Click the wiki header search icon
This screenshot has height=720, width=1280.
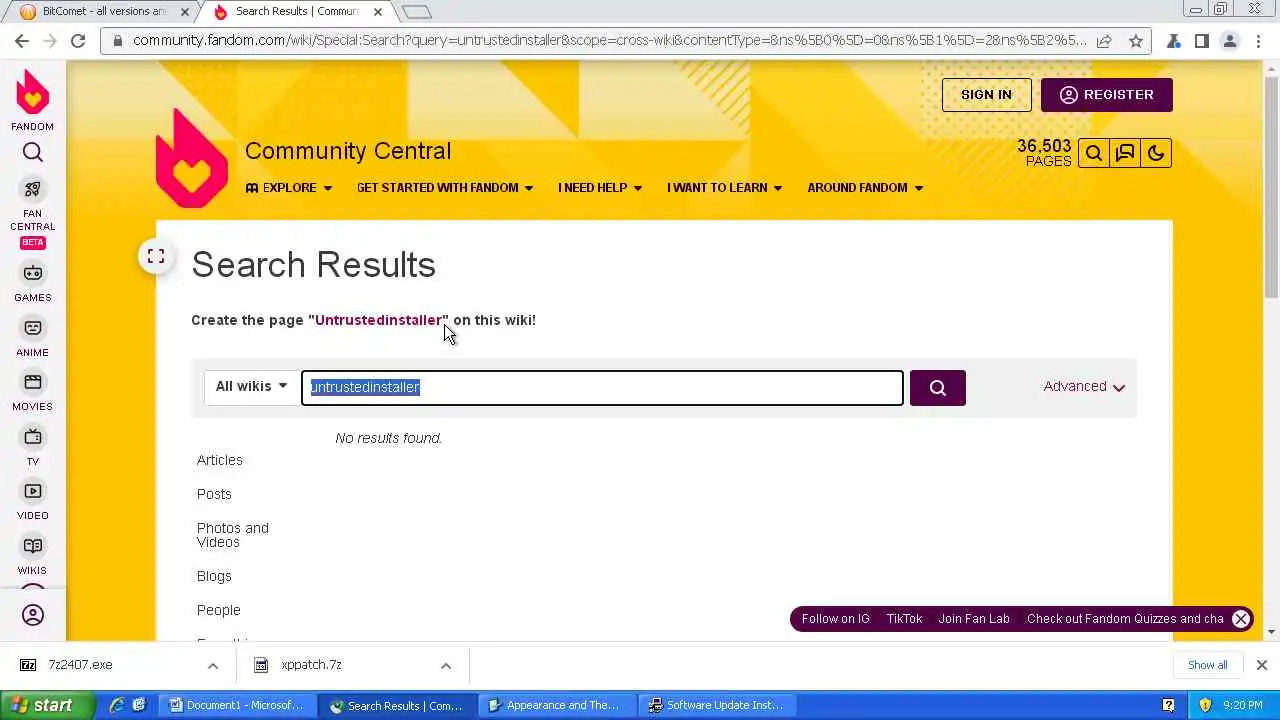pyautogui.click(x=1094, y=153)
